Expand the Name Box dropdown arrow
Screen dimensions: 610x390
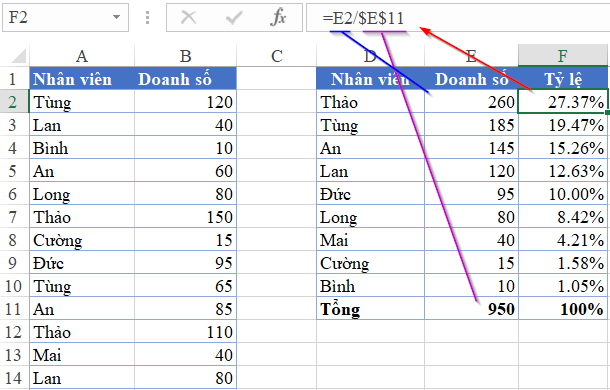coord(116,17)
